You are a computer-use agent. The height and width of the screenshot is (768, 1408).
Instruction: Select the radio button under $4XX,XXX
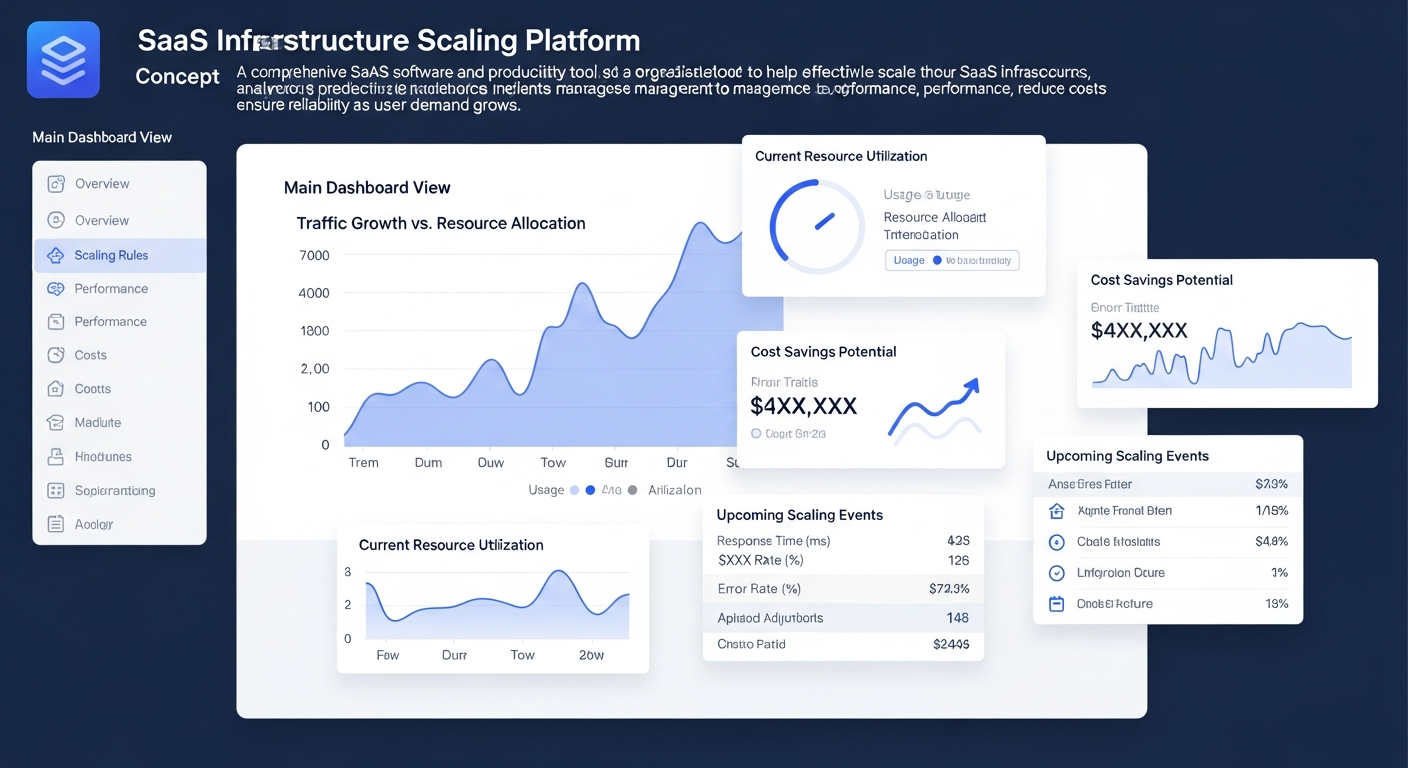[756, 434]
